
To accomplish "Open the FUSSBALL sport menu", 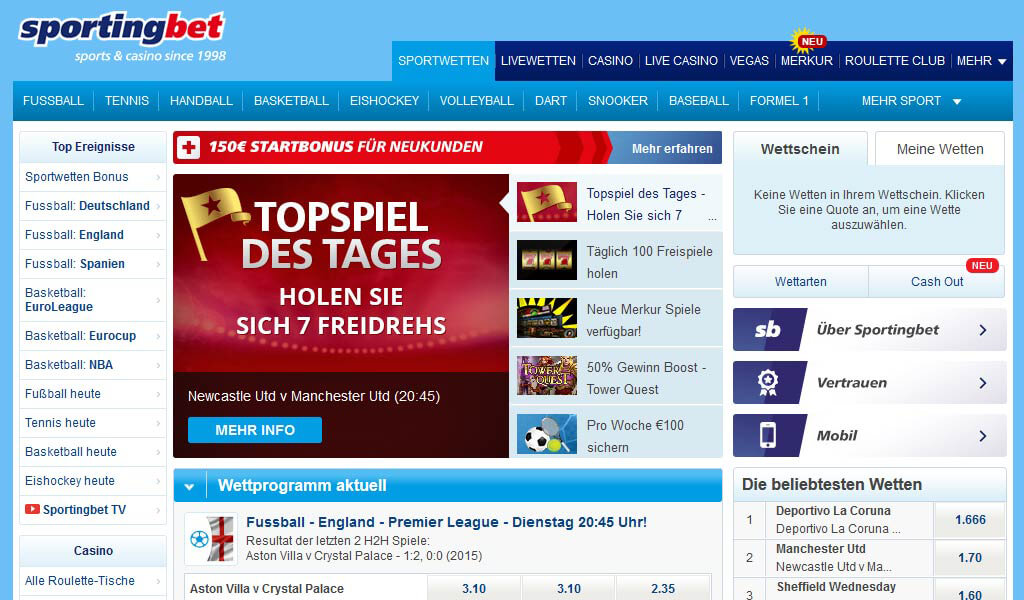I will pyautogui.click(x=53, y=101).
